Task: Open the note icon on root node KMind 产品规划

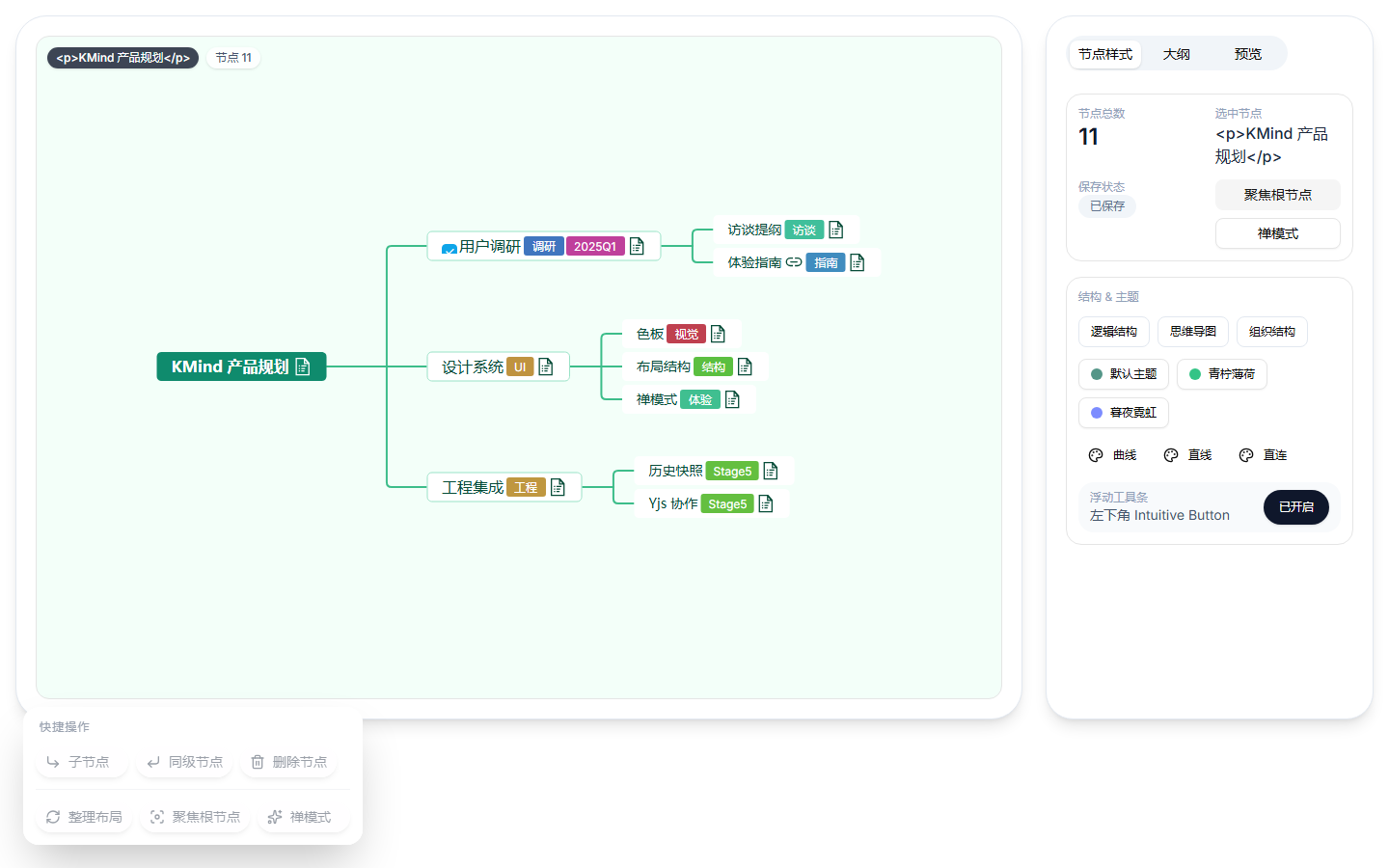Action: (x=303, y=366)
